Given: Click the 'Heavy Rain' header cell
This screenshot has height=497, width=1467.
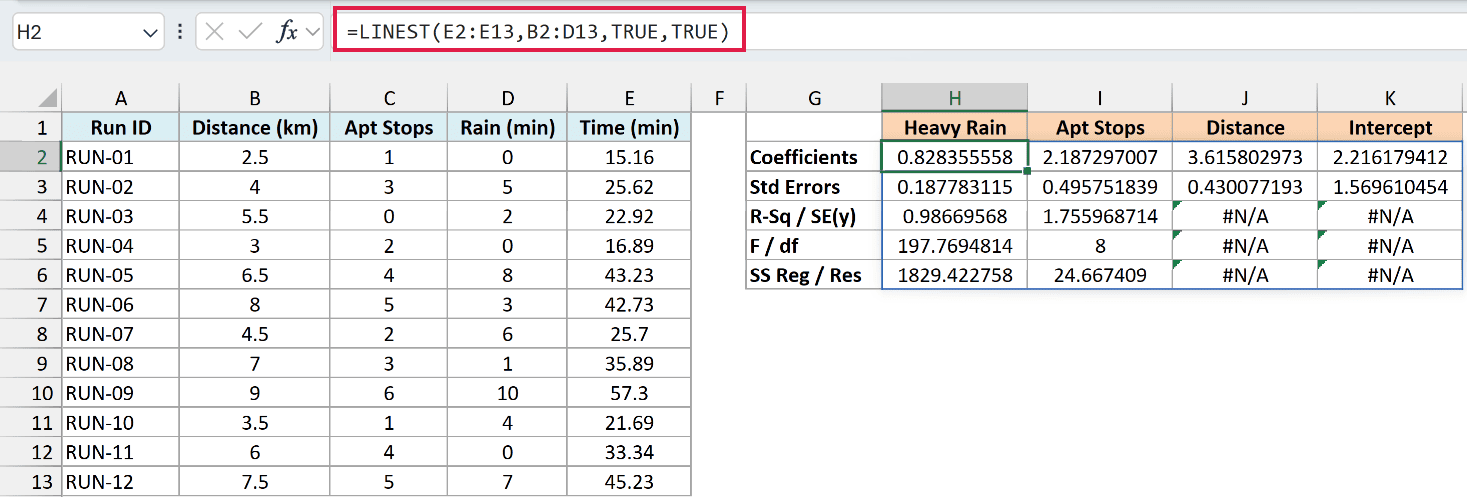Looking at the screenshot, I should click(955, 127).
